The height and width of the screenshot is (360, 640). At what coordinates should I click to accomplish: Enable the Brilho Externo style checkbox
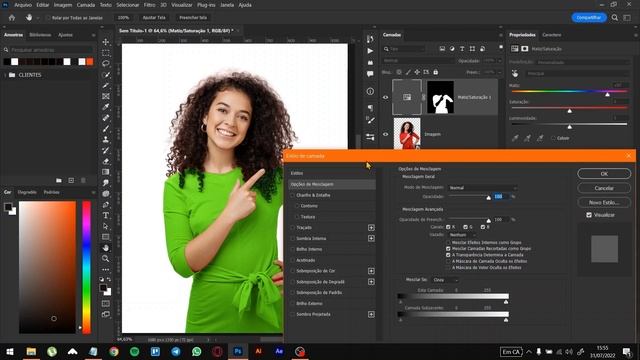293,304
